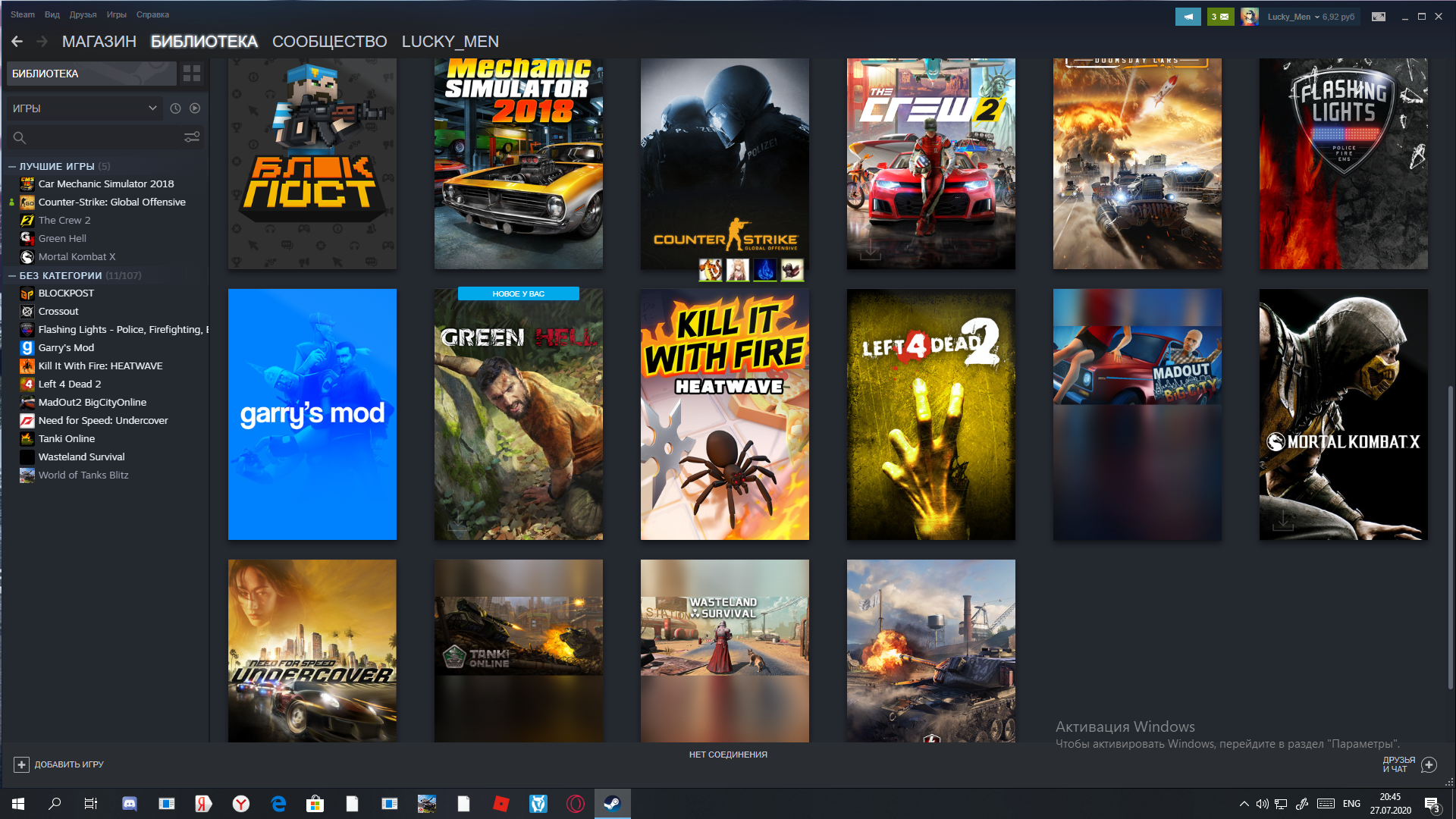
Task: Download icon on Mortal Kombat X cover
Action: (x=1283, y=521)
